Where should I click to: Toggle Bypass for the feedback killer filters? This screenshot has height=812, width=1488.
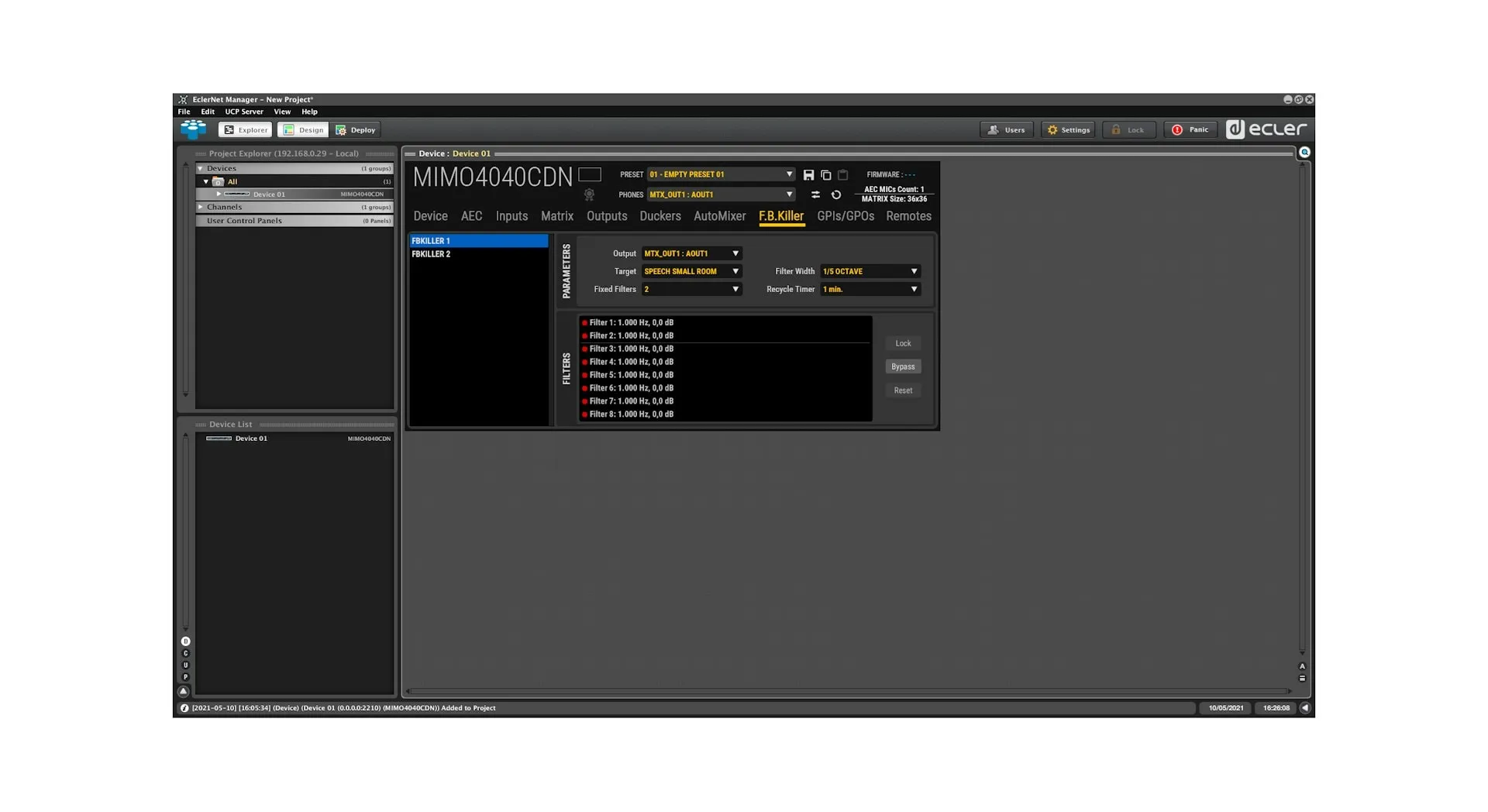(903, 367)
